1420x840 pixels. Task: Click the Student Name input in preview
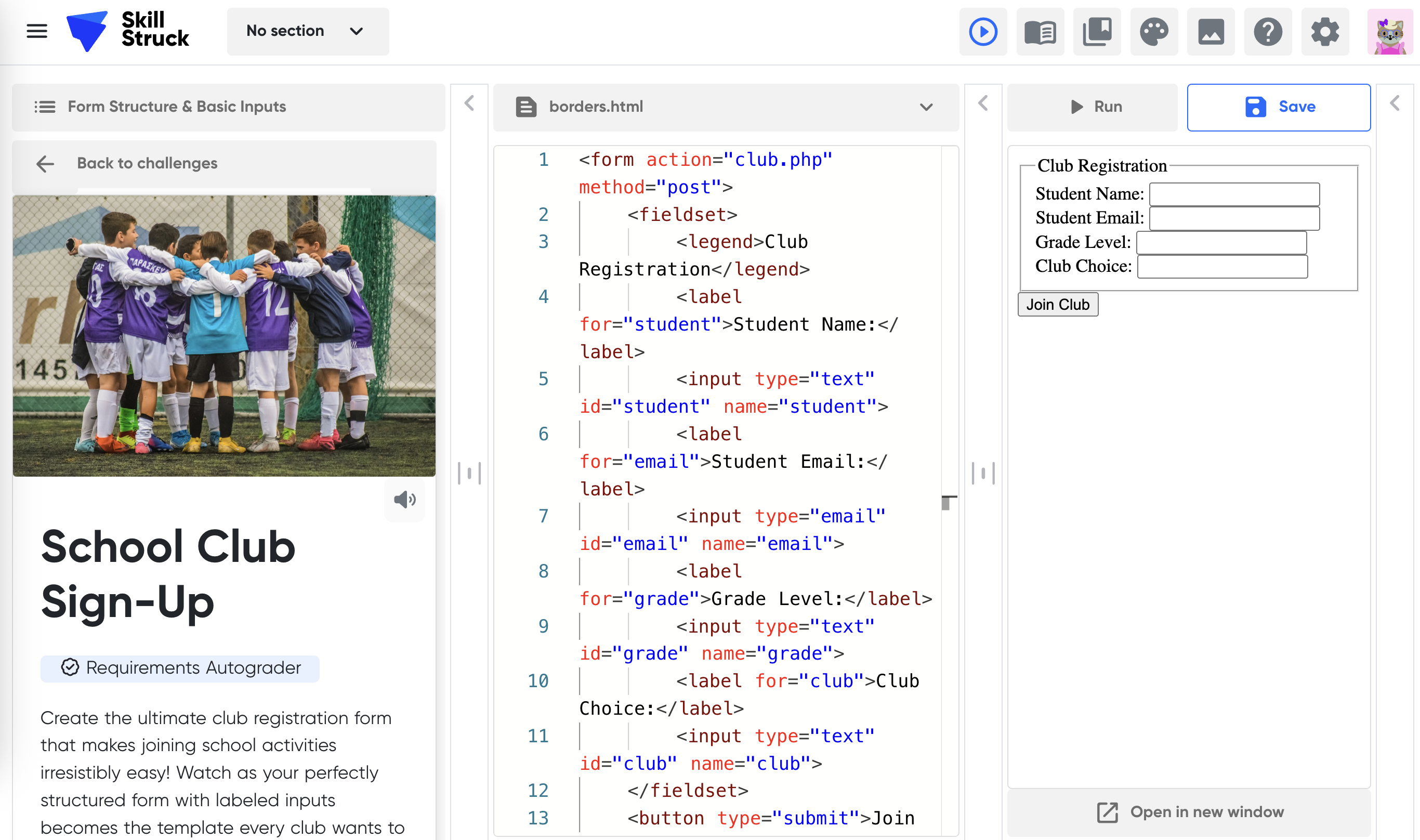point(1234,194)
